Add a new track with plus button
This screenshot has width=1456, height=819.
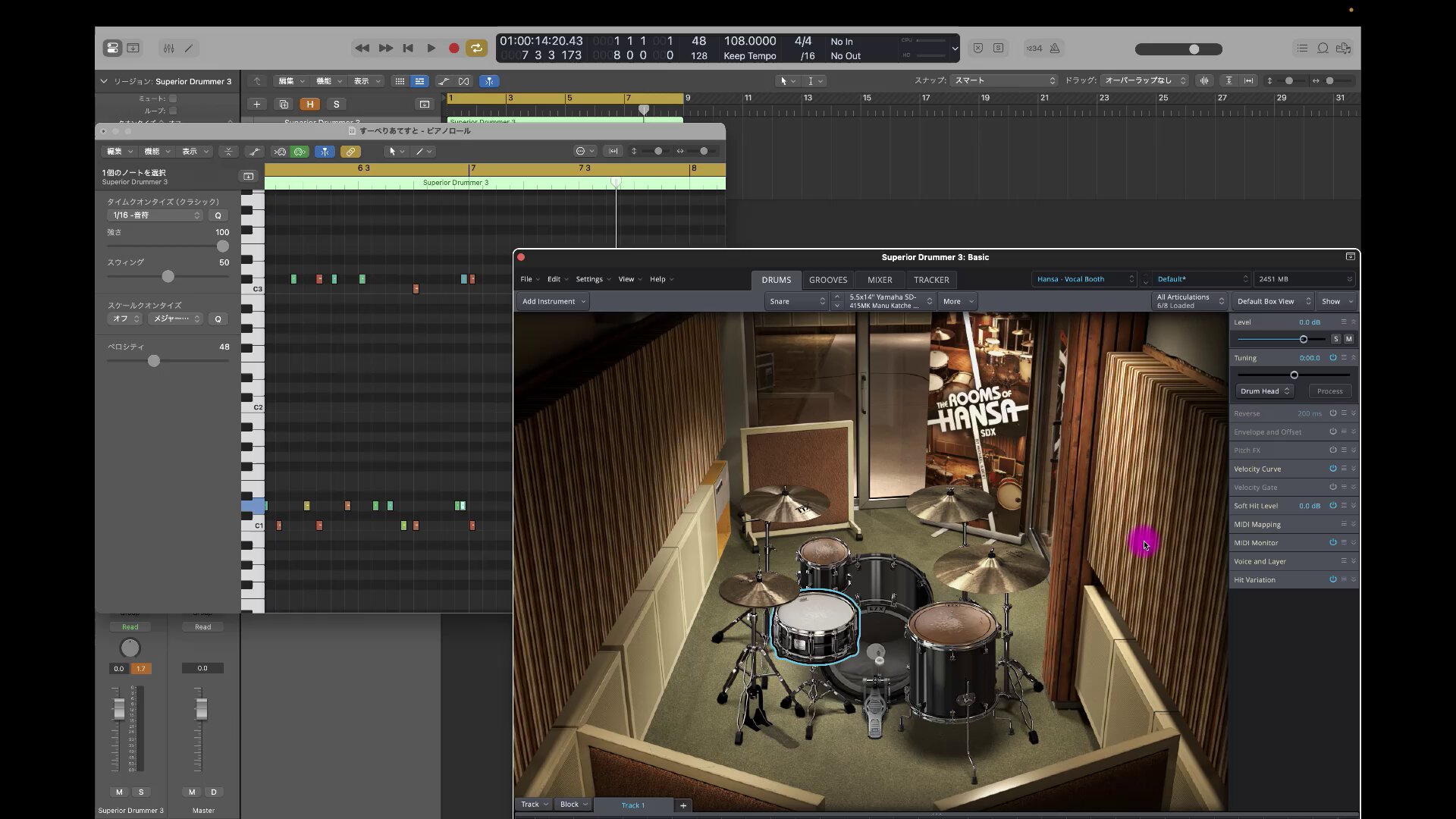256,104
